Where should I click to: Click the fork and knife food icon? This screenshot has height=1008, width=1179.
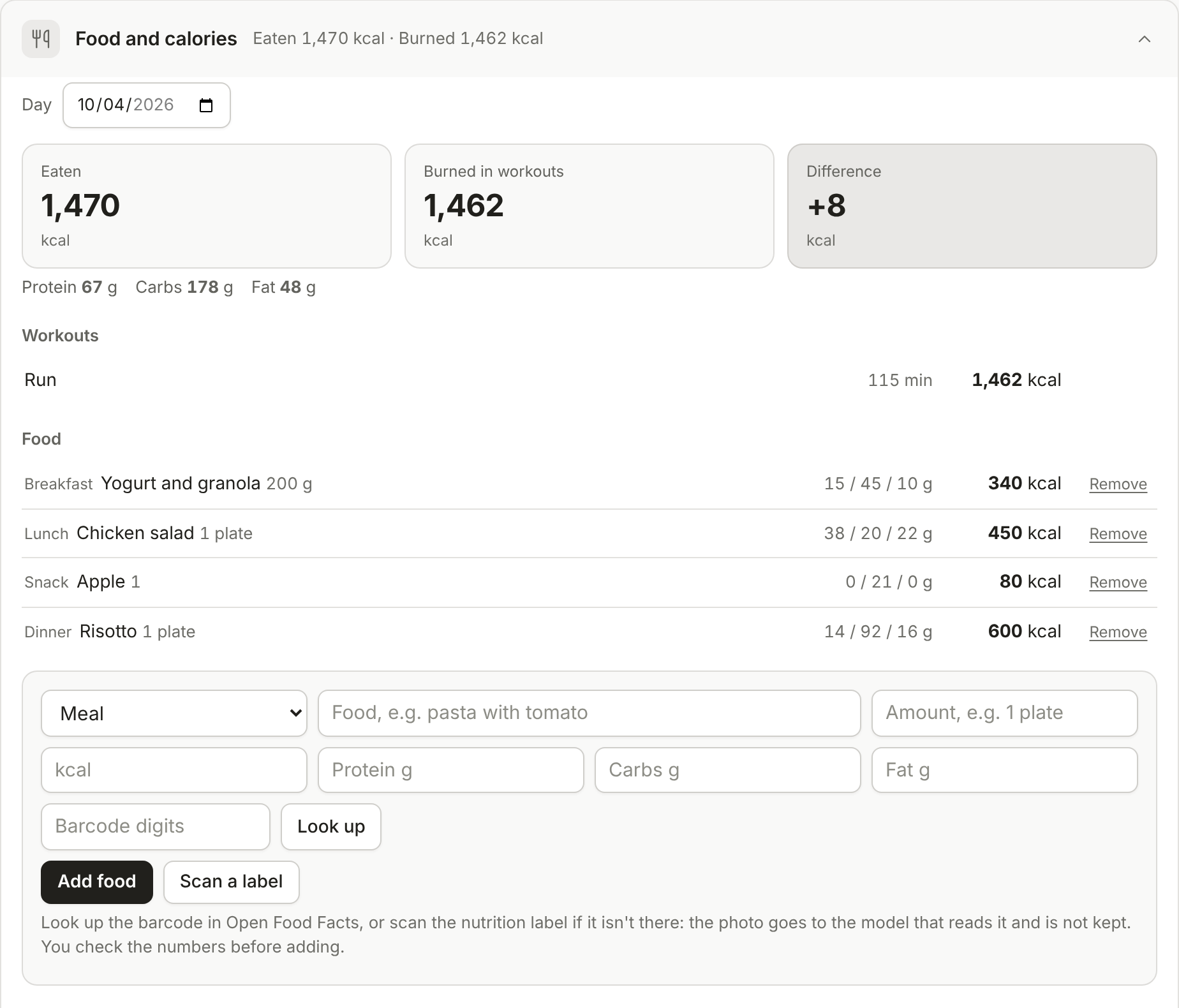(41, 39)
